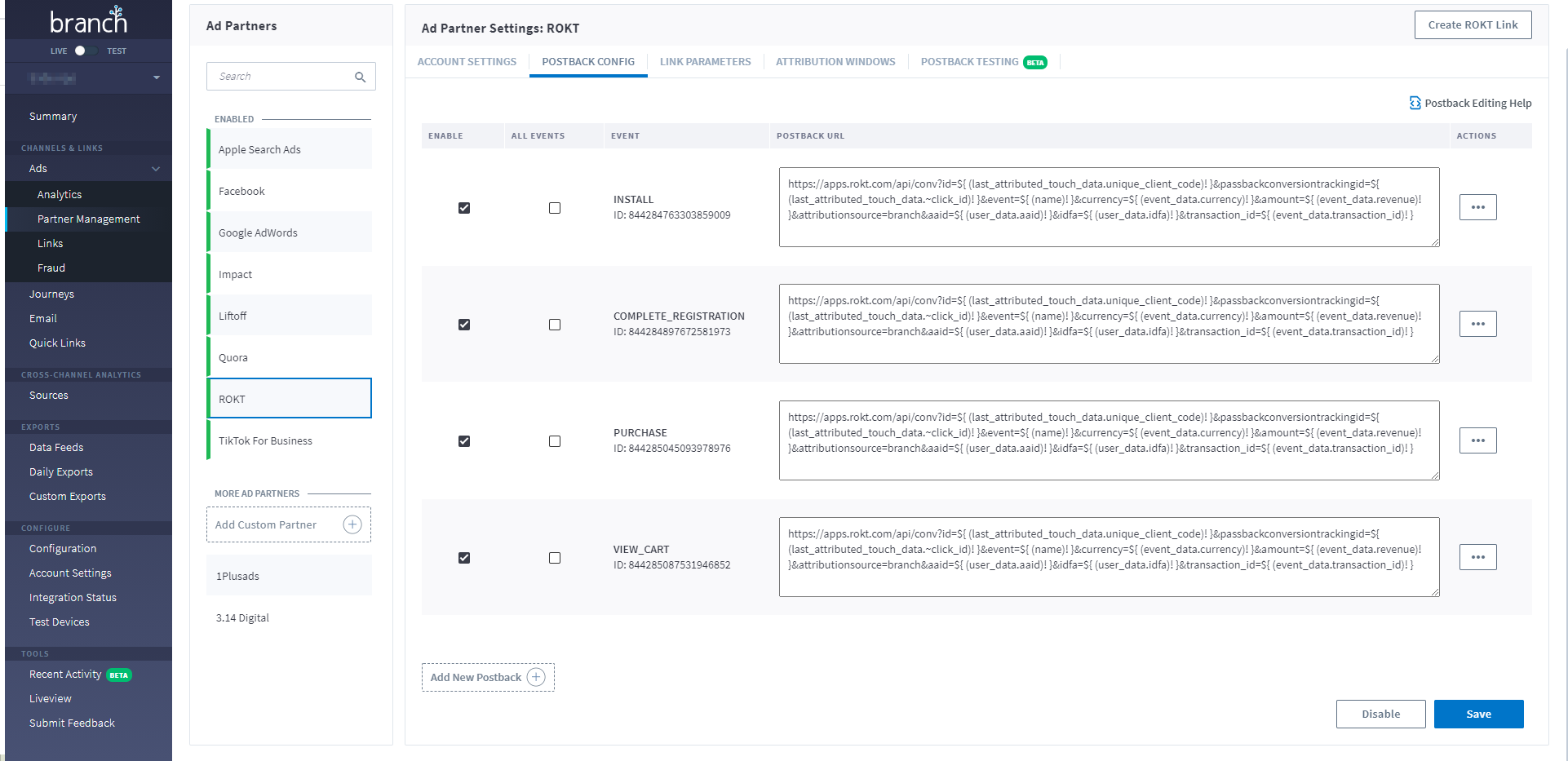
Task: Open the account selector dropdown arrow
Action: click(x=156, y=78)
